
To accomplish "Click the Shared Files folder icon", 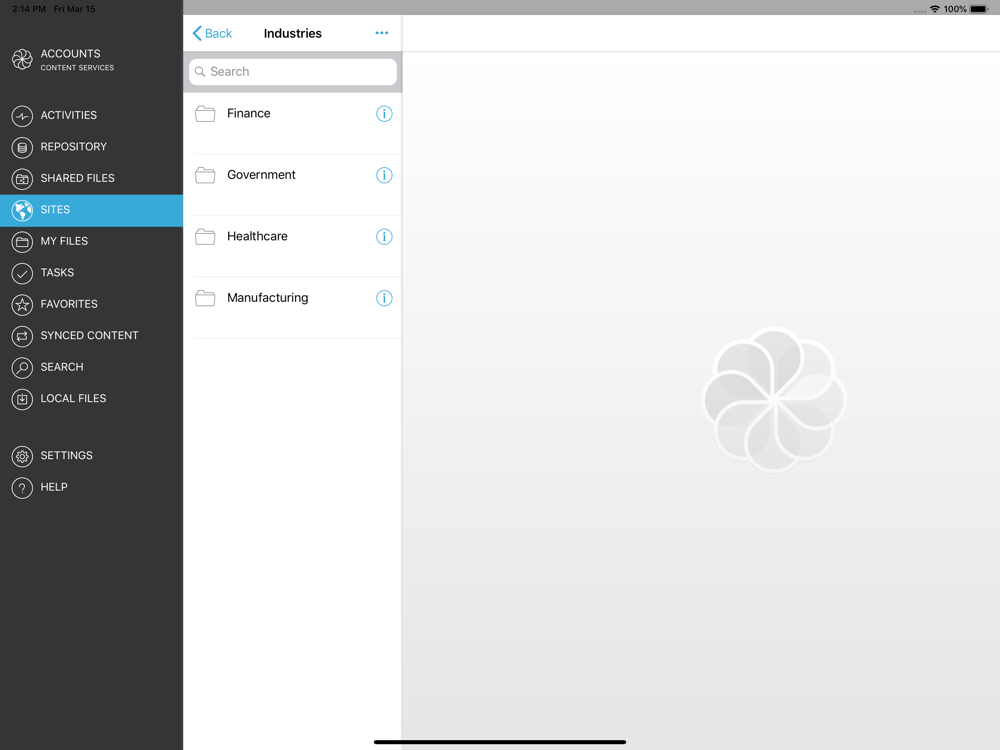I will coord(22,179).
